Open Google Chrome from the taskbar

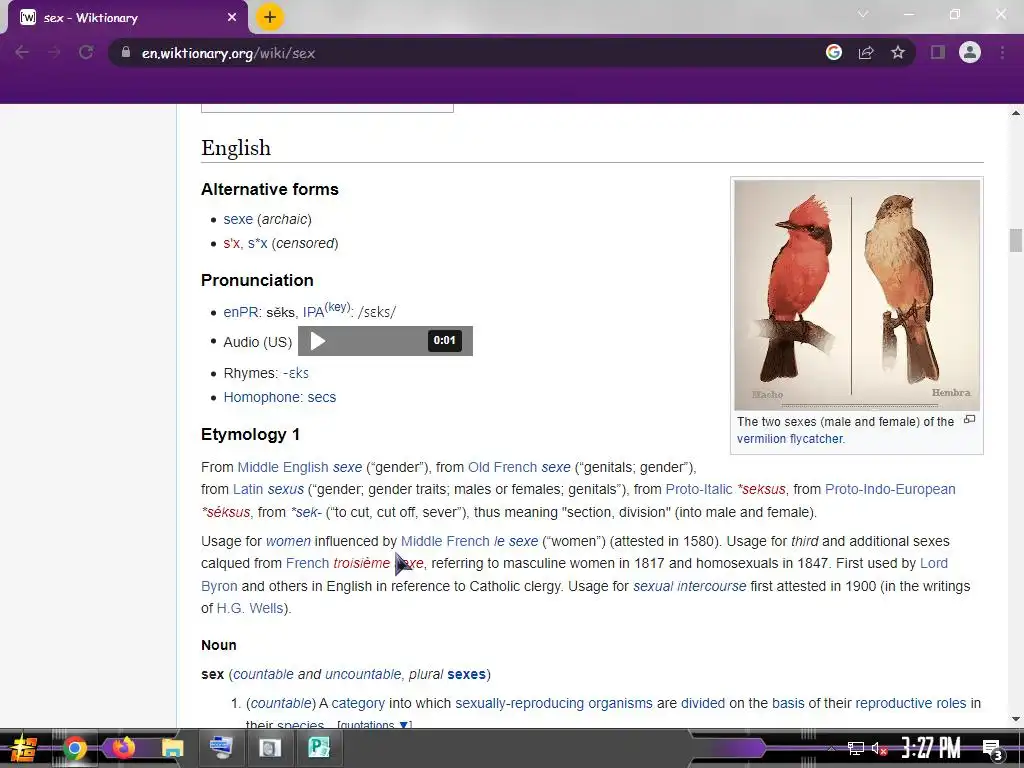point(74,748)
